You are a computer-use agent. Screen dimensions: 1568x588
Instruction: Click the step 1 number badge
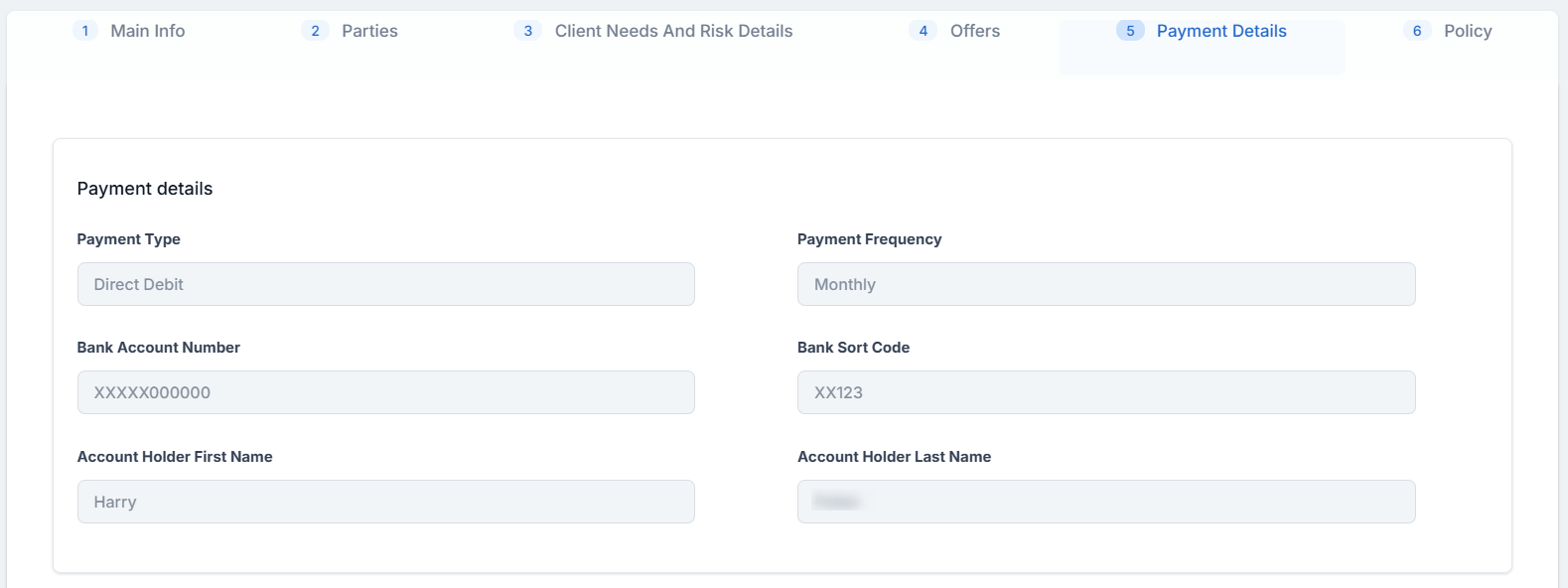[85, 31]
